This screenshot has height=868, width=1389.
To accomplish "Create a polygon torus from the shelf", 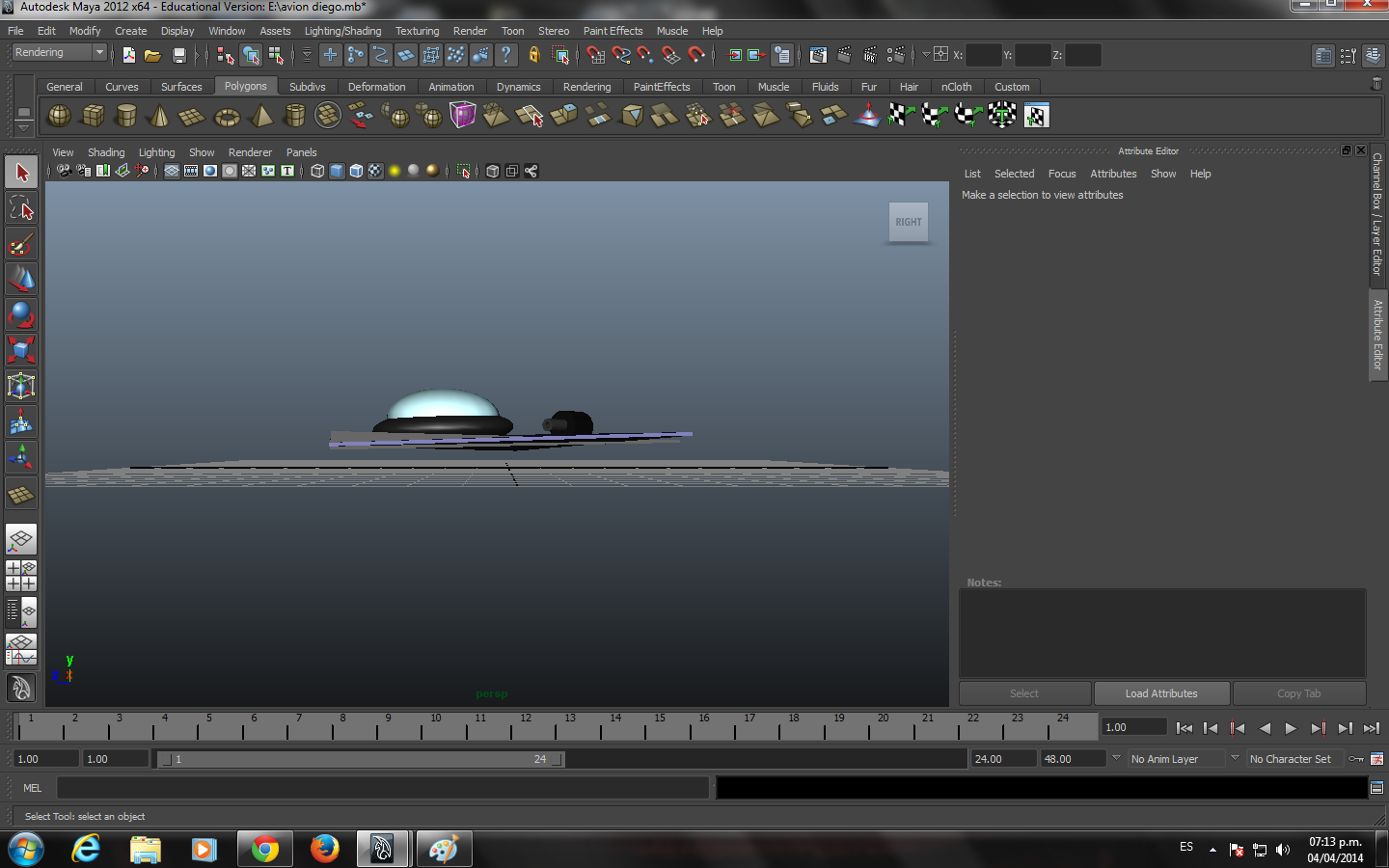I will pyautogui.click(x=227, y=117).
